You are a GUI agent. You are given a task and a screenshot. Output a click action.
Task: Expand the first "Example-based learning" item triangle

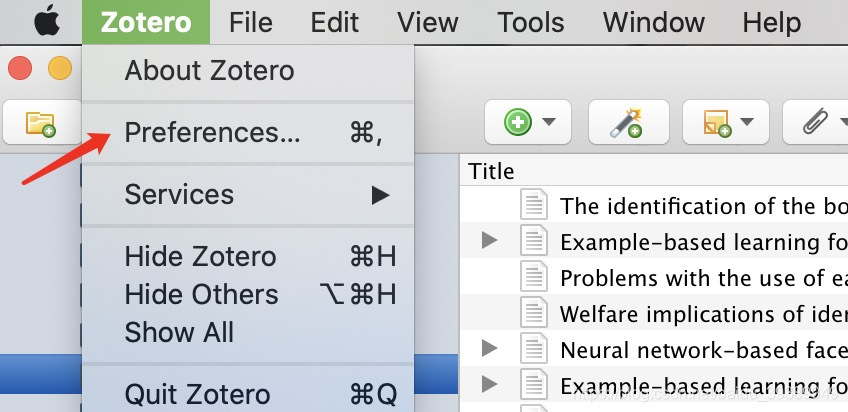489,240
